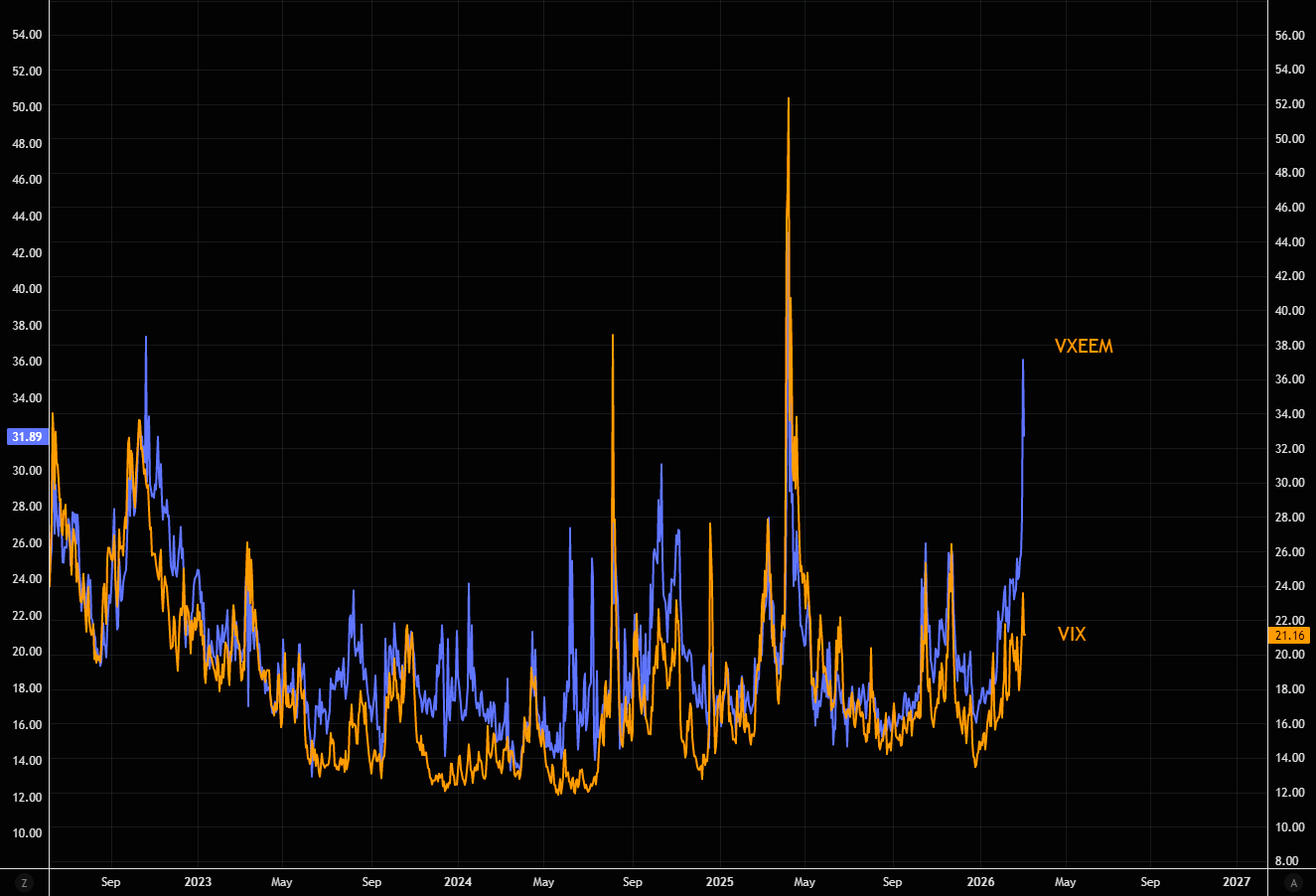Click 10.00 on the left price scale
This screenshot has width=1316, height=896.
(x=27, y=833)
